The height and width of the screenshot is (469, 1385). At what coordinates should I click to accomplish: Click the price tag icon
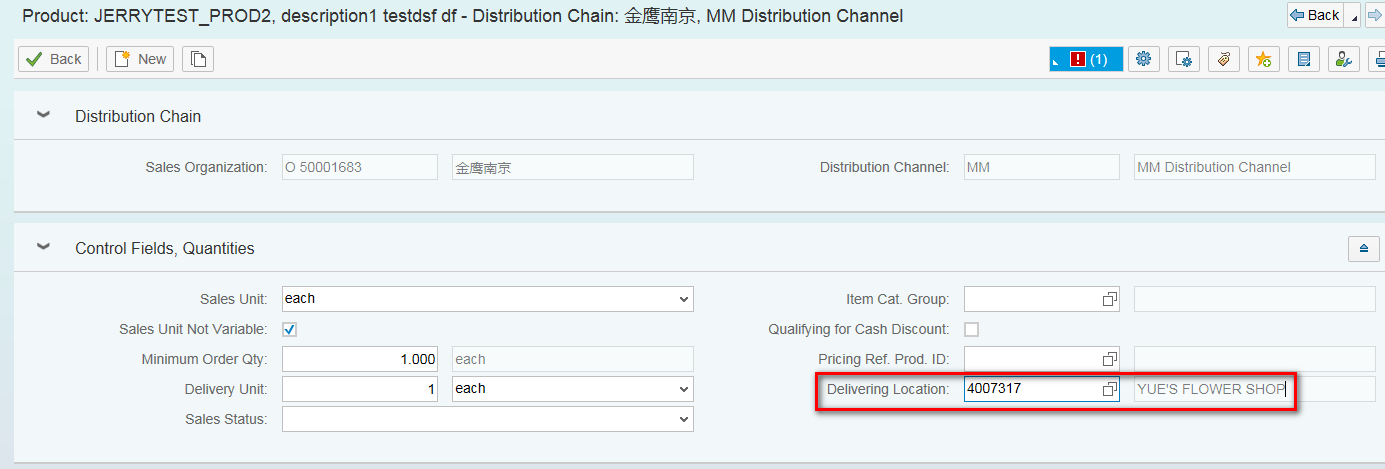[1224, 59]
